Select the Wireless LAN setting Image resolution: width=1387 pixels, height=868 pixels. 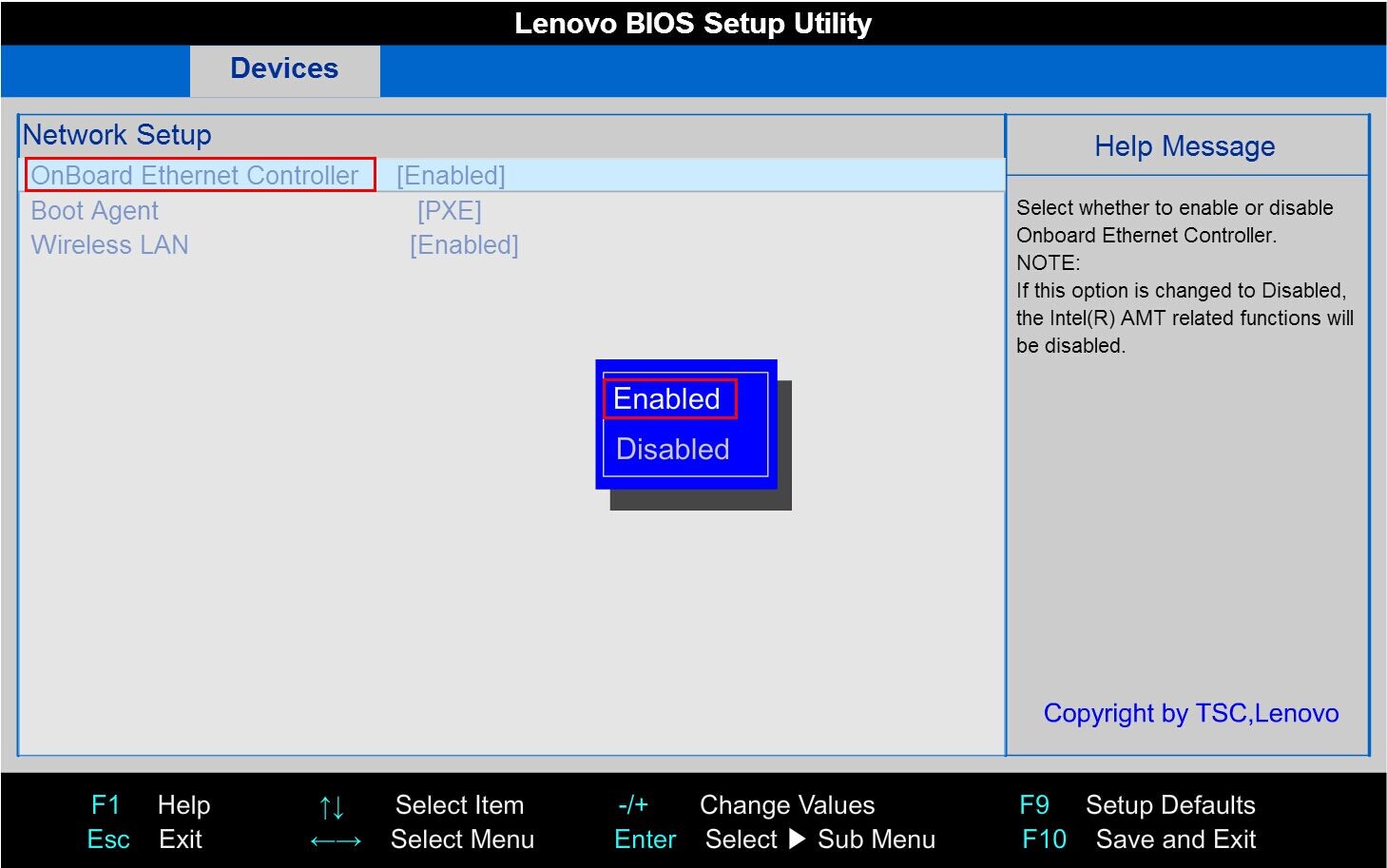[x=110, y=244]
